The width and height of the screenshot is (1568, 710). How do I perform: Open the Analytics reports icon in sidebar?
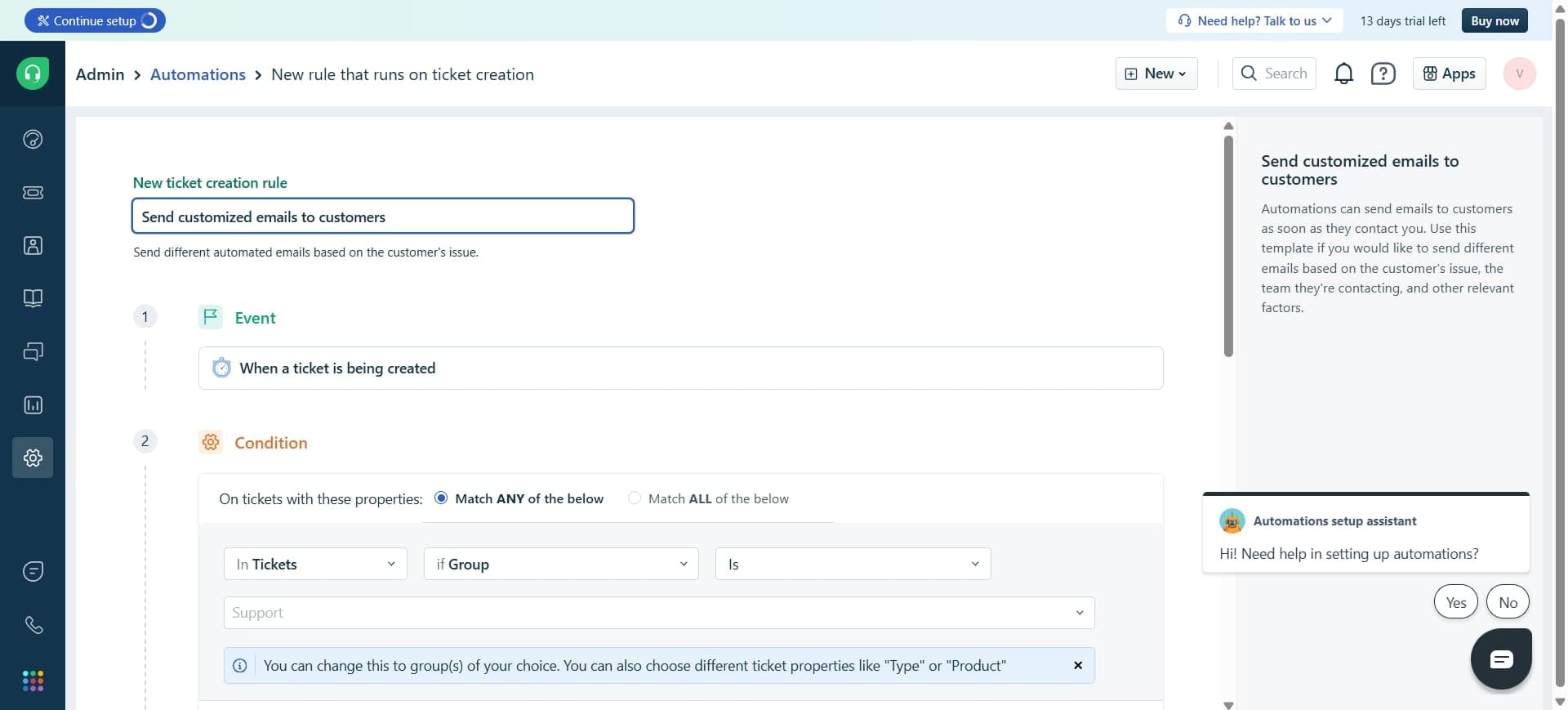(33, 405)
